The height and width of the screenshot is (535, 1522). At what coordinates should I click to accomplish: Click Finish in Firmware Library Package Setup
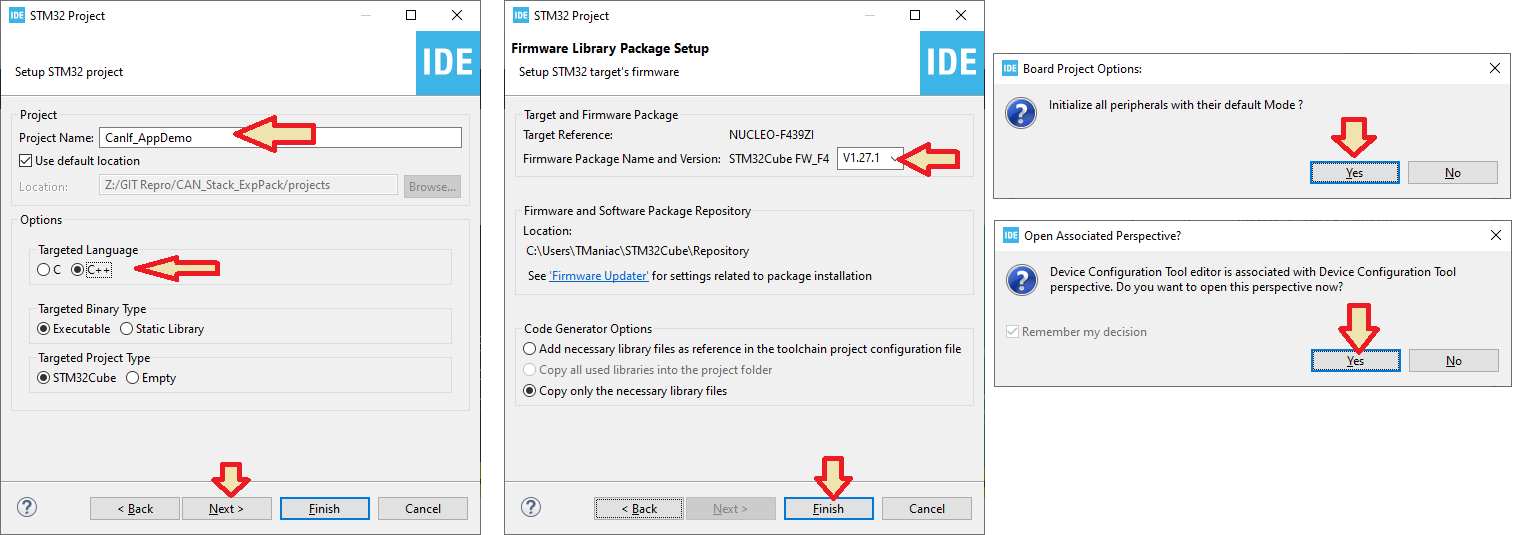(x=828, y=508)
